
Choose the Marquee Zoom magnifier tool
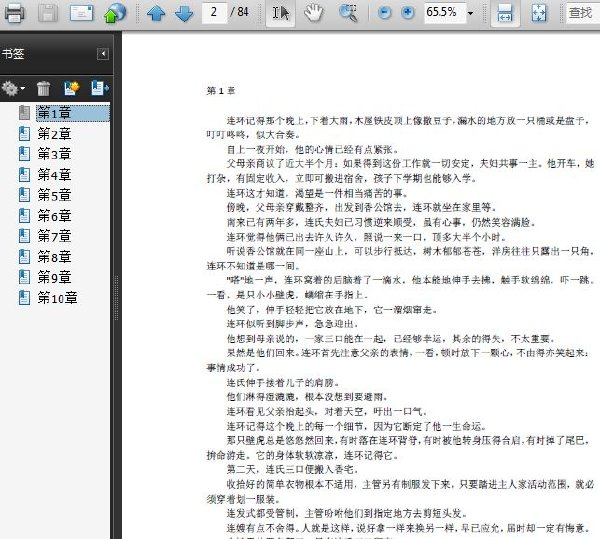point(348,13)
